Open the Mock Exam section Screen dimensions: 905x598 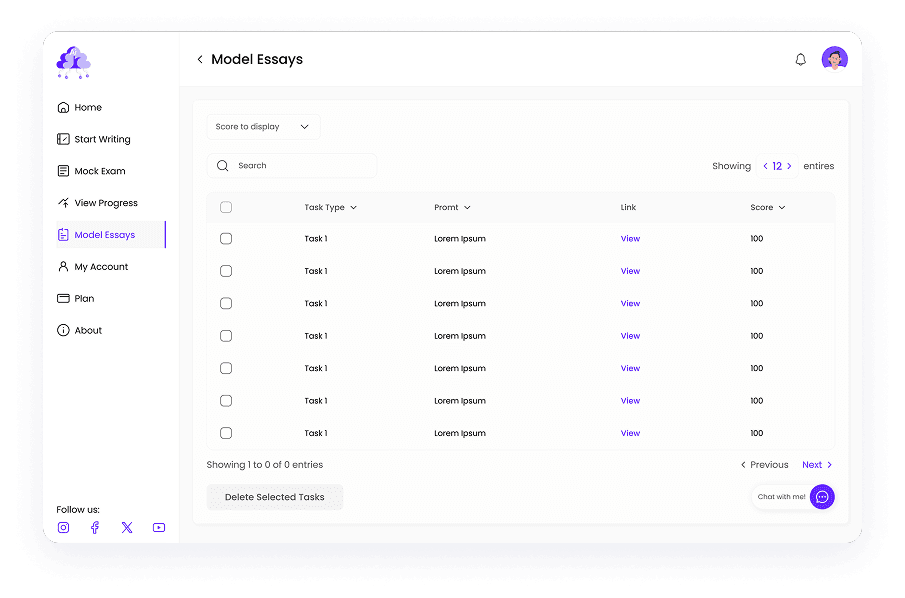tap(90, 171)
